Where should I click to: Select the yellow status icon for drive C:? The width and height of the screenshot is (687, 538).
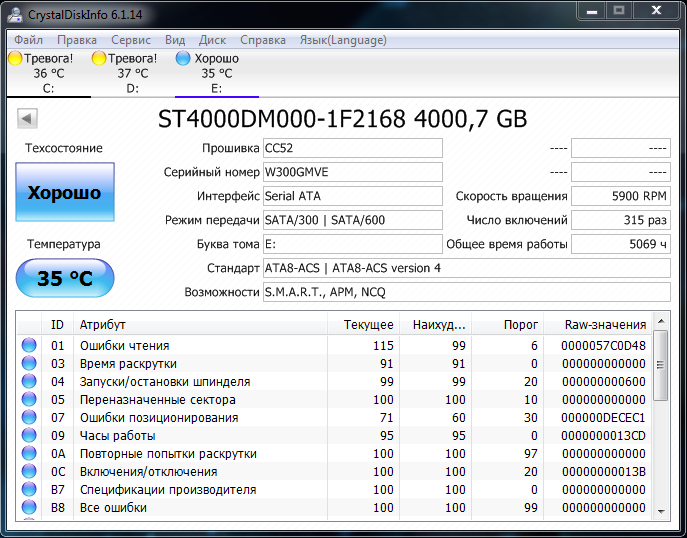[x=15, y=58]
